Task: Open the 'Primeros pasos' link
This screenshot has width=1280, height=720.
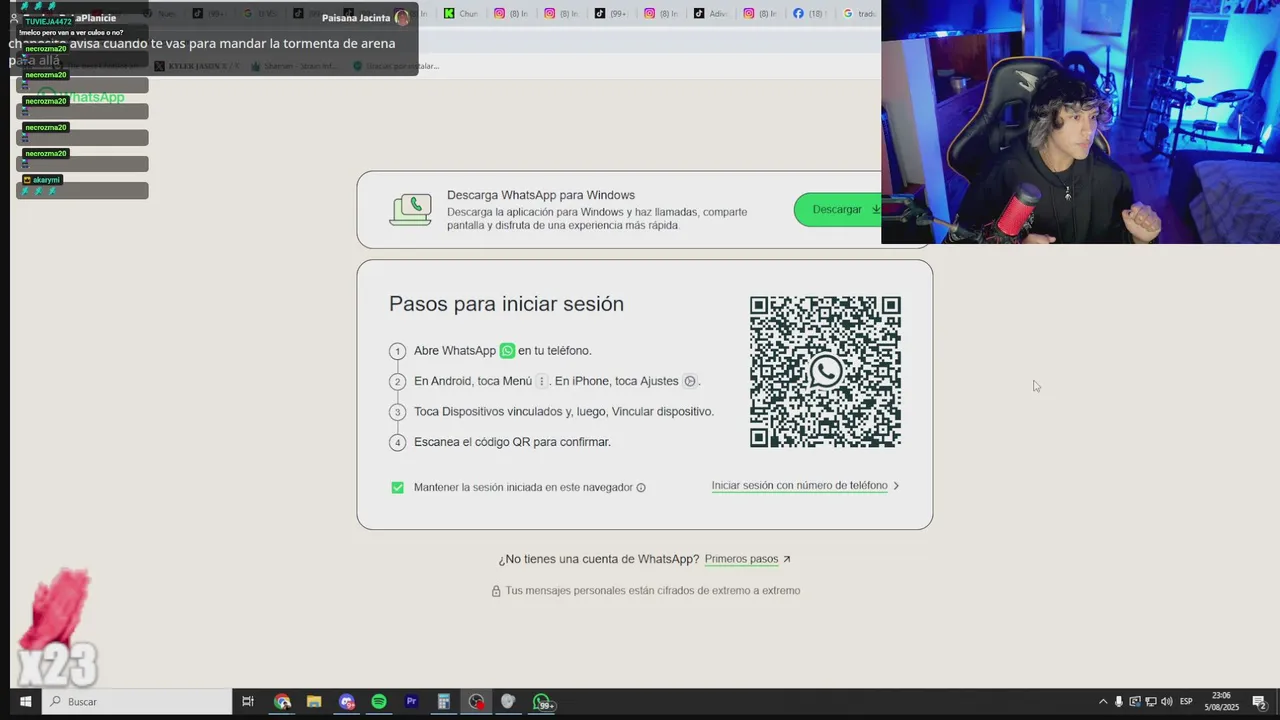Action: click(x=741, y=559)
